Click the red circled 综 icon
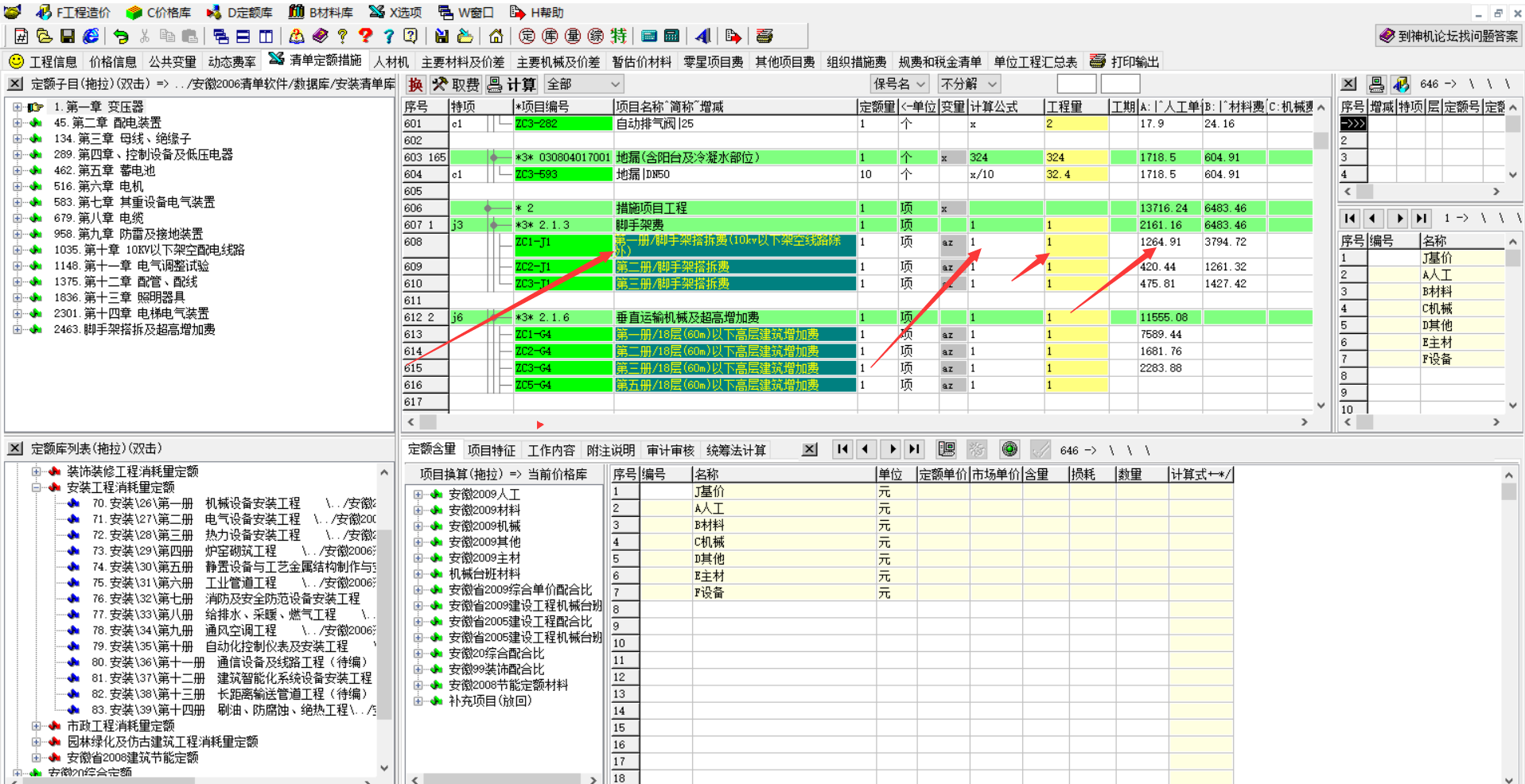Screen dimensions: 1525x784 pyautogui.click(x=596, y=37)
